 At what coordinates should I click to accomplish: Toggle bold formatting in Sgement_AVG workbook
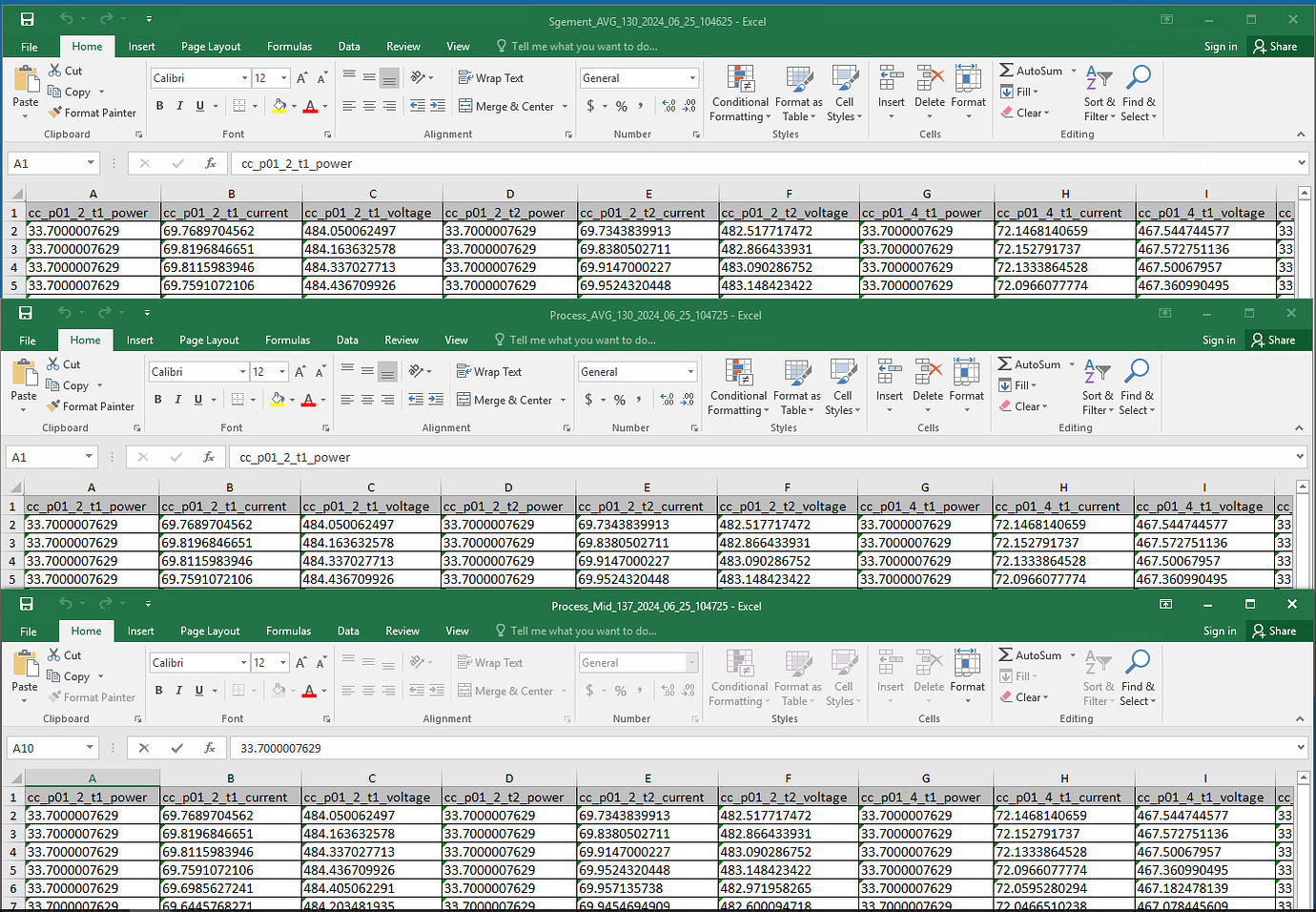pyautogui.click(x=159, y=106)
